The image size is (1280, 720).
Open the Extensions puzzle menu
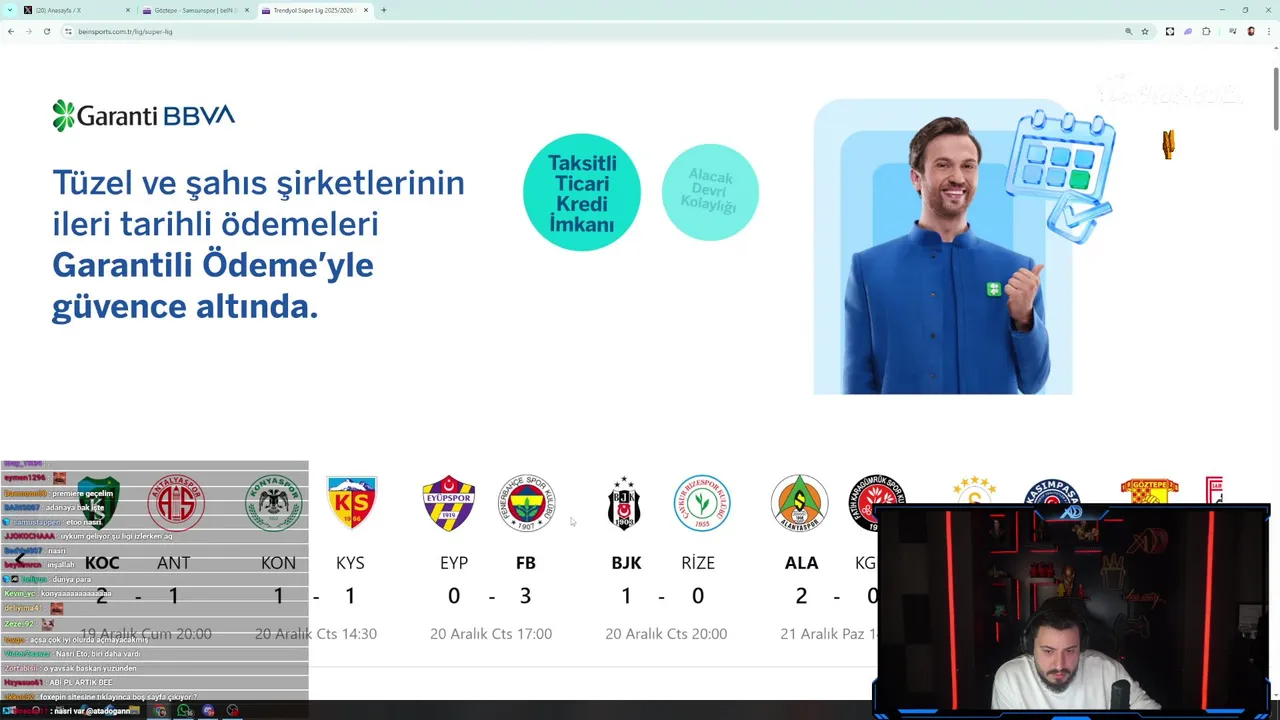1206,31
